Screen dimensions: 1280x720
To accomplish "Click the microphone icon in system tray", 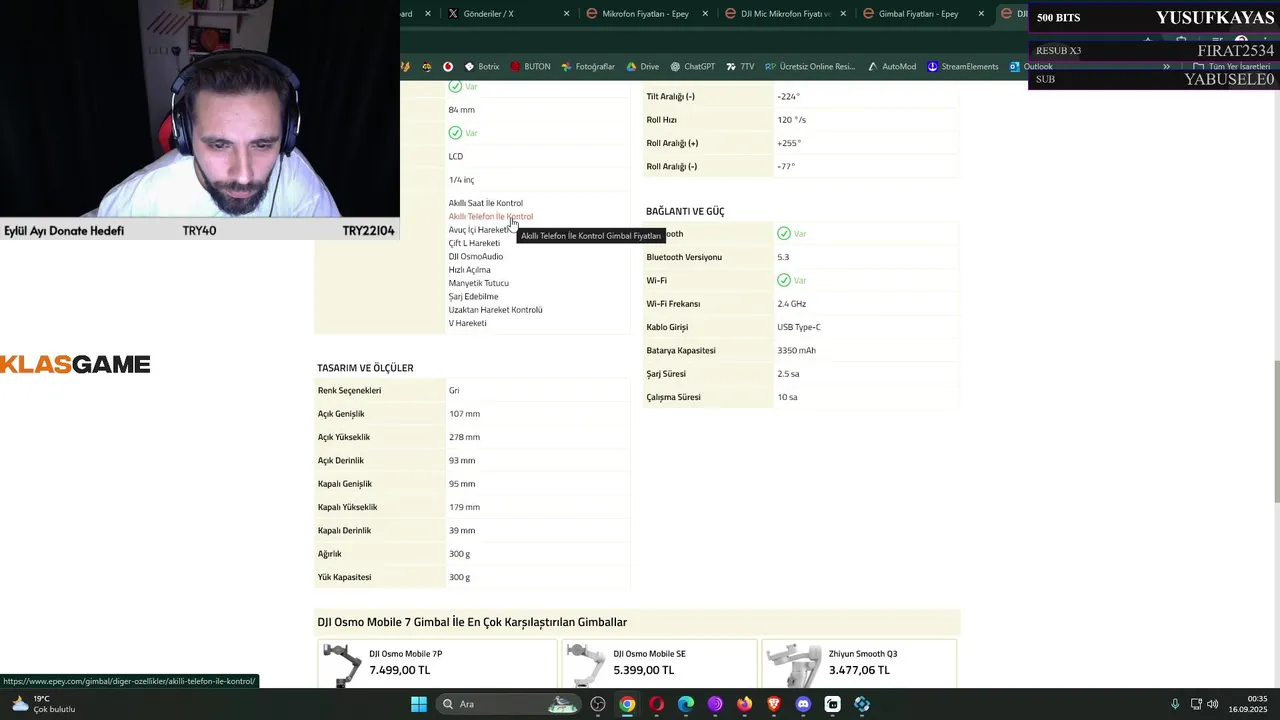I will [x=1175, y=704].
